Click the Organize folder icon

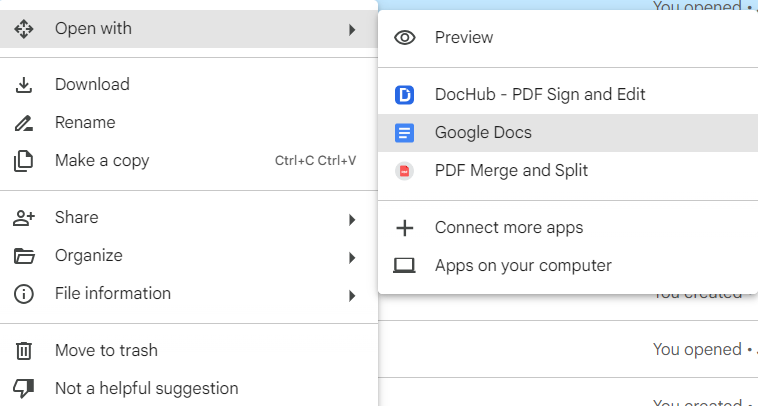[x=24, y=256]
